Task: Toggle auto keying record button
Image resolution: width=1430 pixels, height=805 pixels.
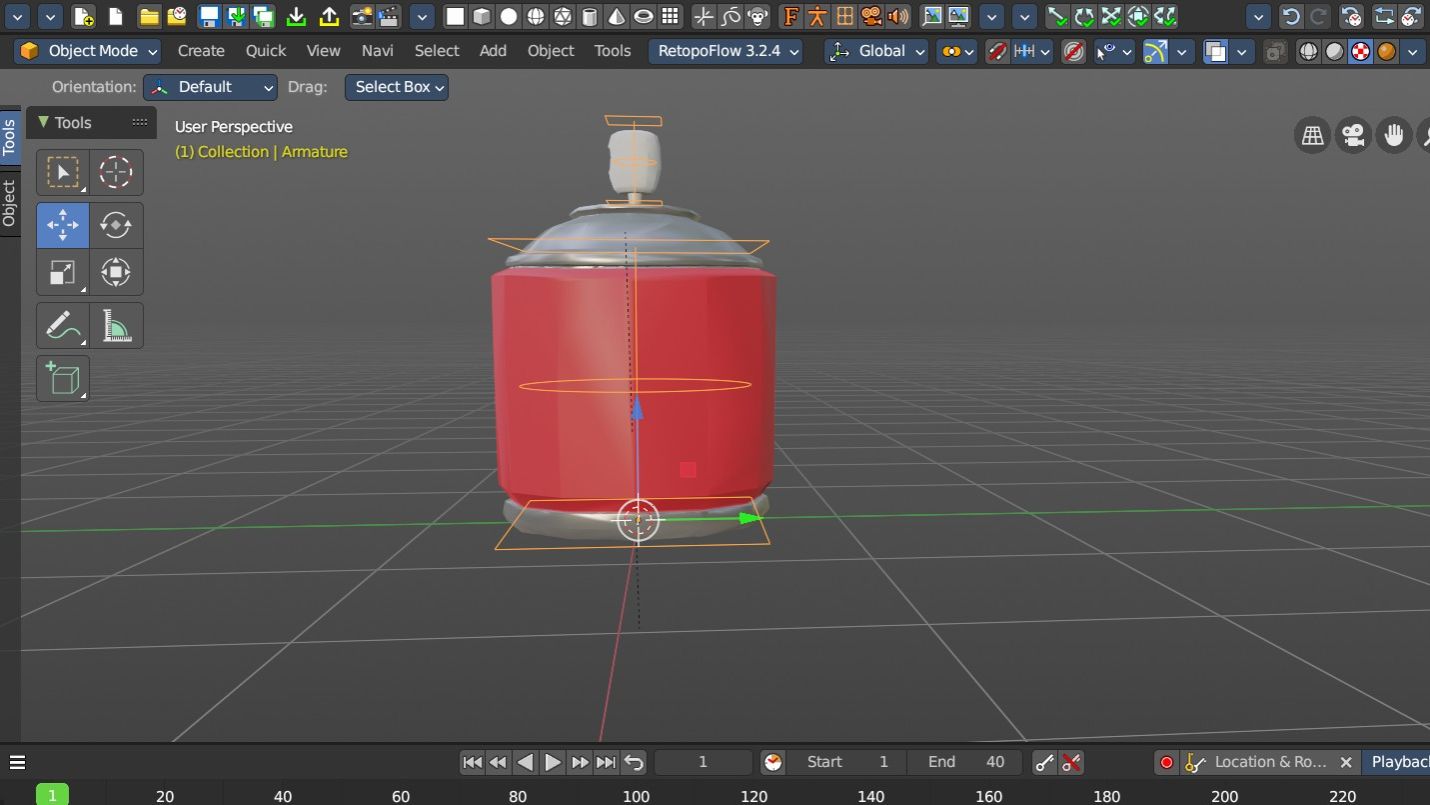Action: [x=1166, y=763]
